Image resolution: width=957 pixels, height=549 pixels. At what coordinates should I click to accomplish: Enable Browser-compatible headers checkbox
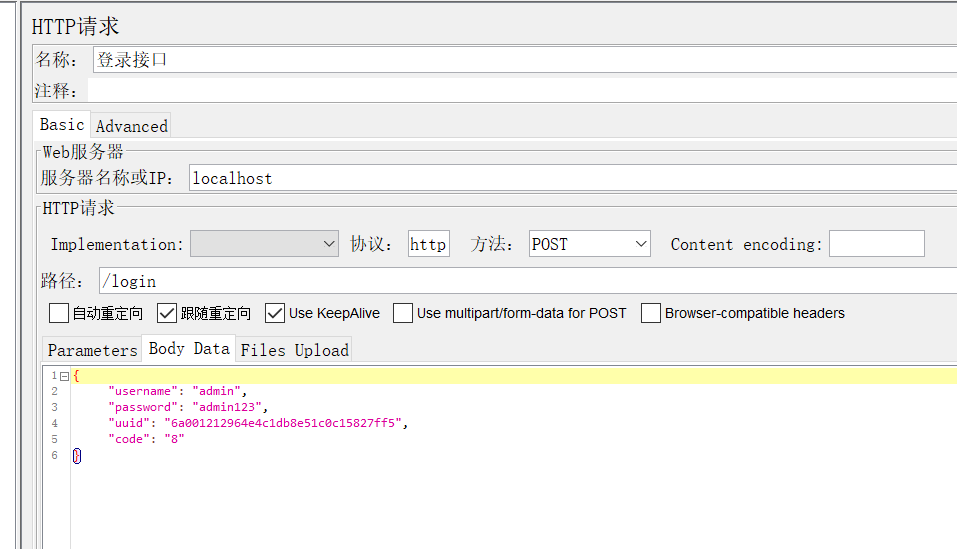tap(651, 313)
